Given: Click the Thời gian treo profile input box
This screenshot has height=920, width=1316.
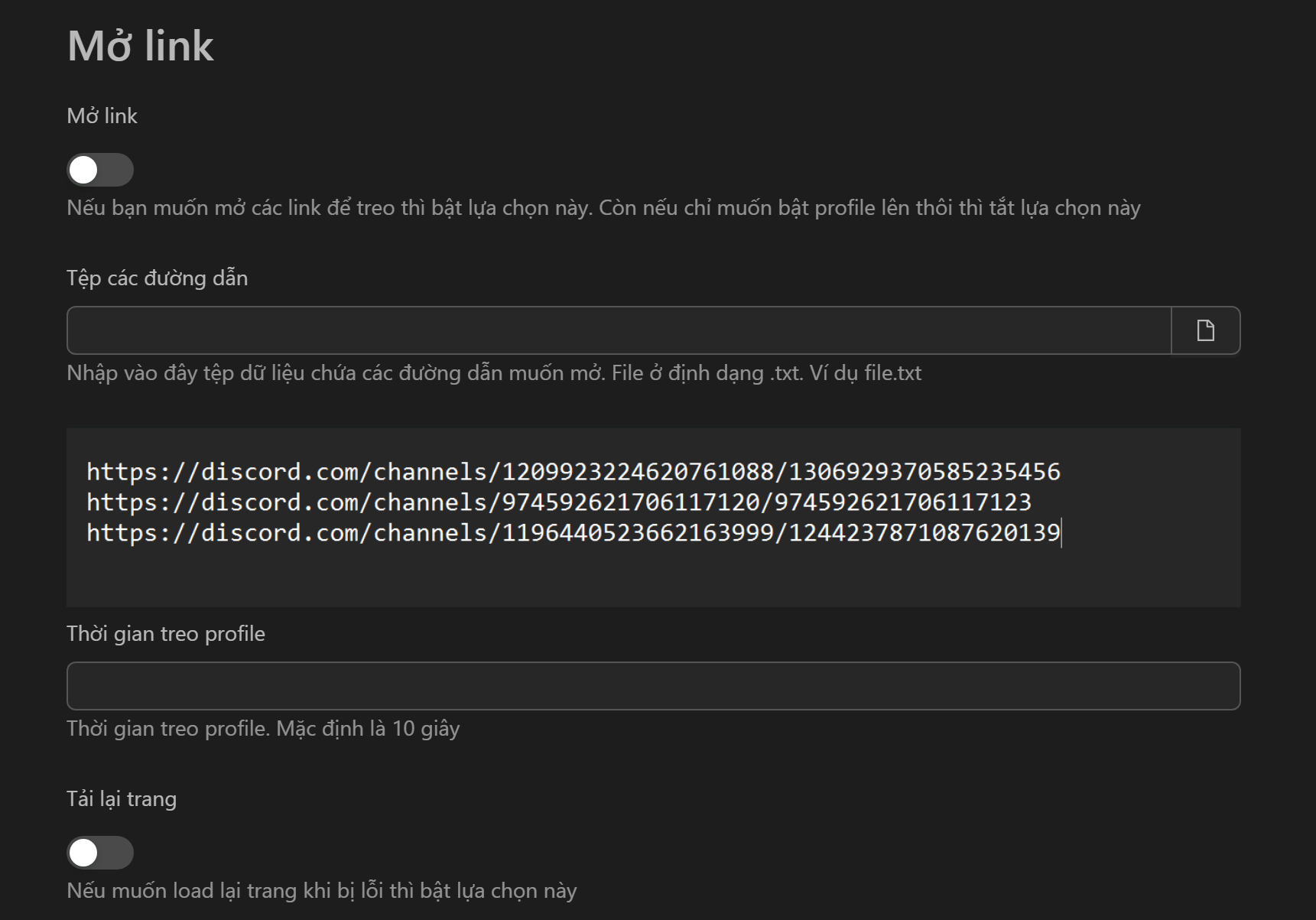Looking at the screenshot, I should pyautogui.click(x=653, y=686).
